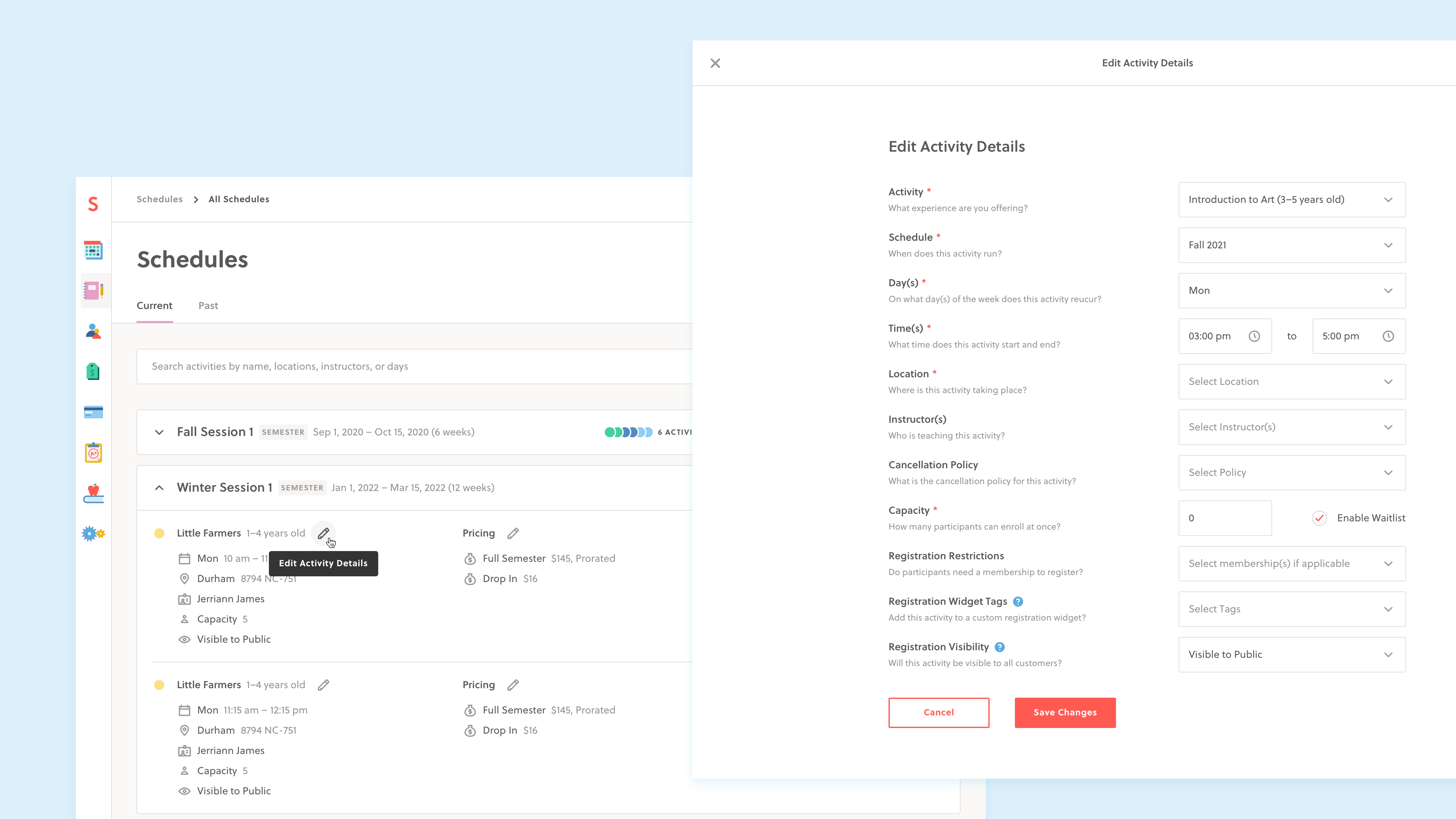Select the Current tab
This screenshot has height=819, width=1456.
pyautogui.click(x=154, y=306)
